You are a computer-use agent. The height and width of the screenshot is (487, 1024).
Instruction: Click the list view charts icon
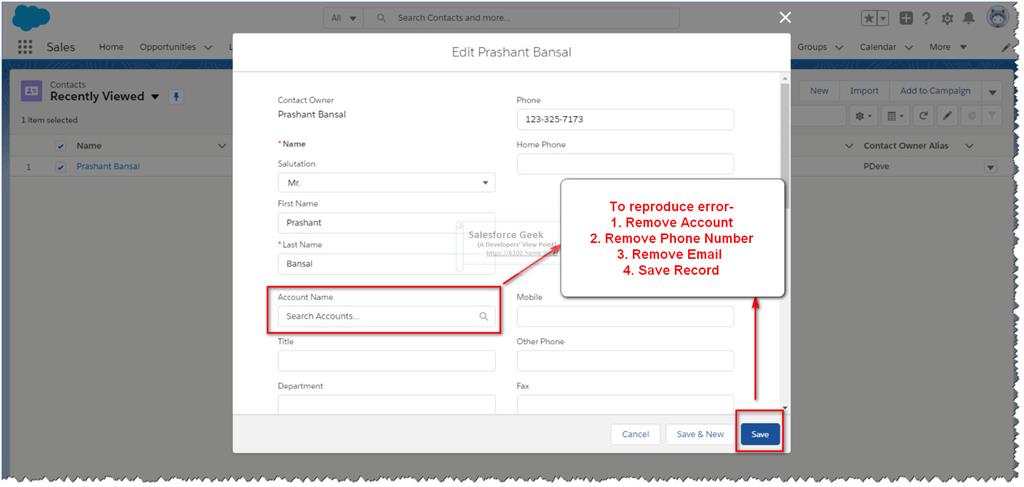coord(971,116)
